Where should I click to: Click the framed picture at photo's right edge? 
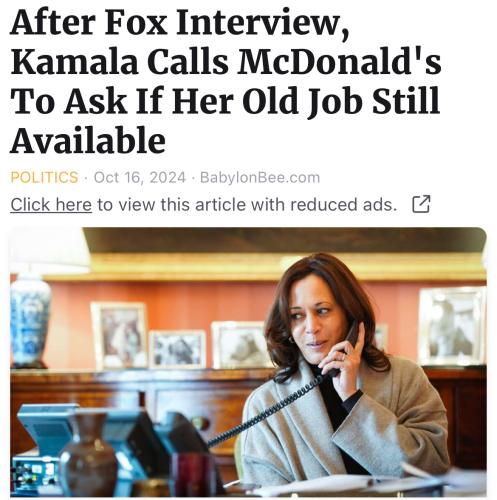point(452,326)
